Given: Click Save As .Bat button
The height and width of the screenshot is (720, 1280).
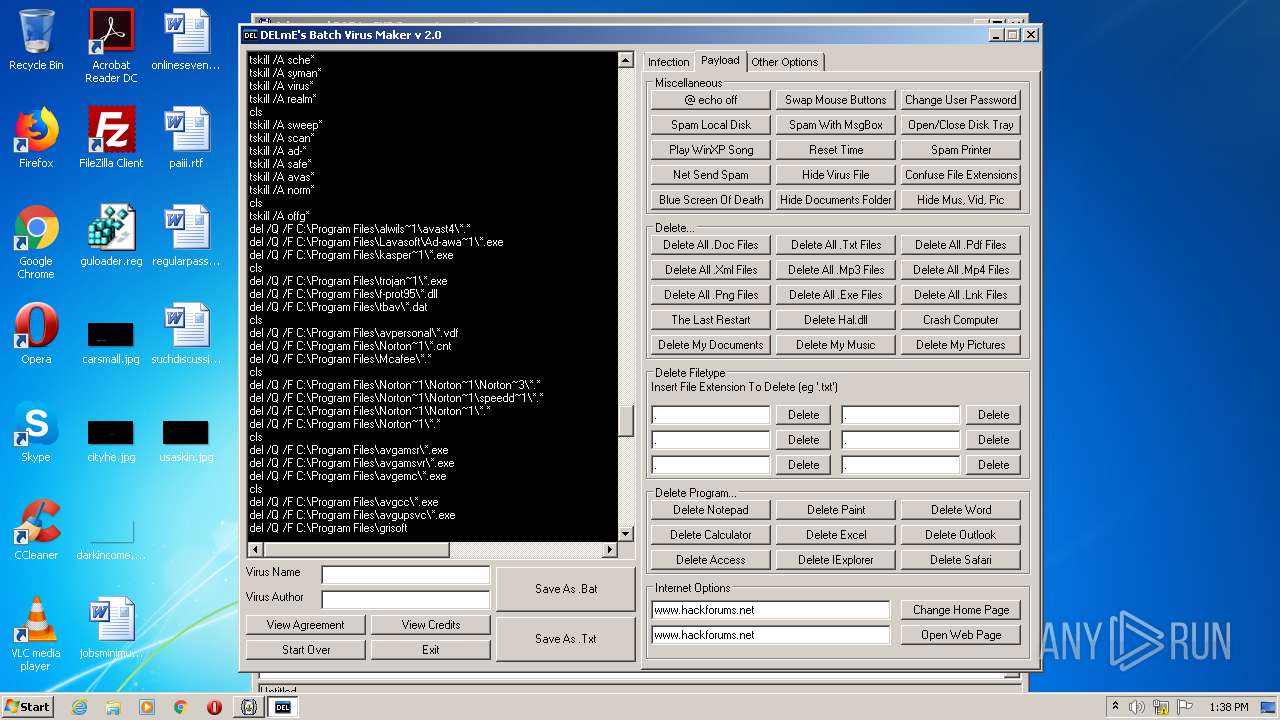Looking at the screenshot, I should click(566, 589).
